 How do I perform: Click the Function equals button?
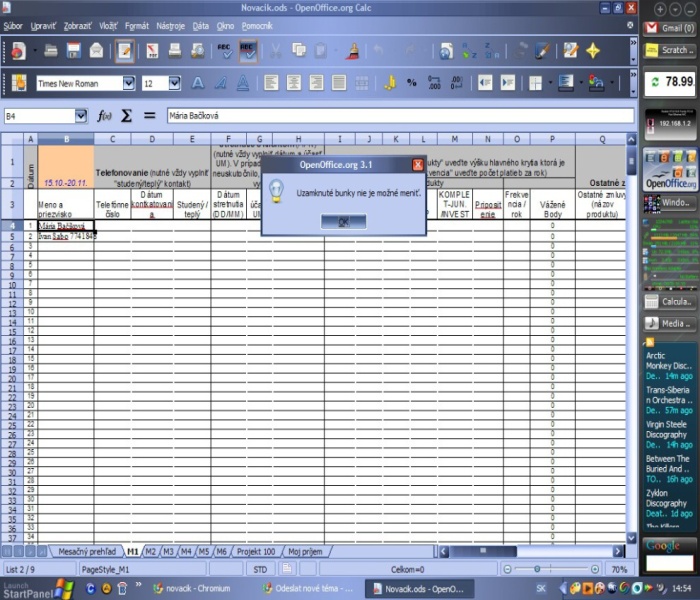point(150,116)
